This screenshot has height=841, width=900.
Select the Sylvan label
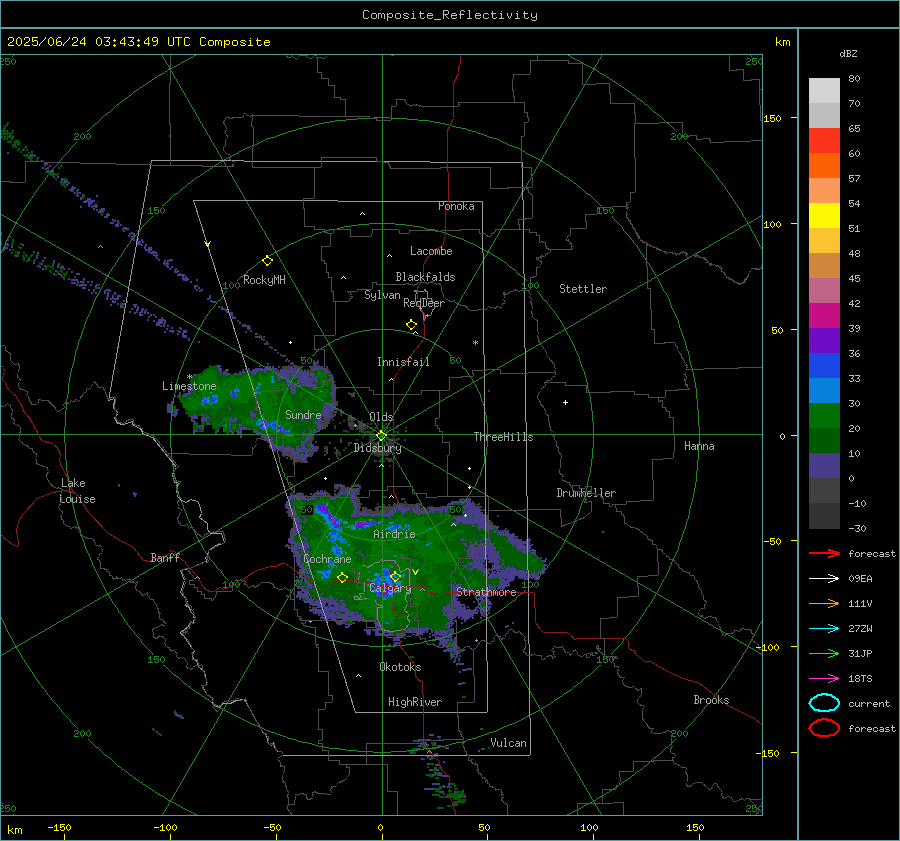pyautogui.click(x=382, y=295)
